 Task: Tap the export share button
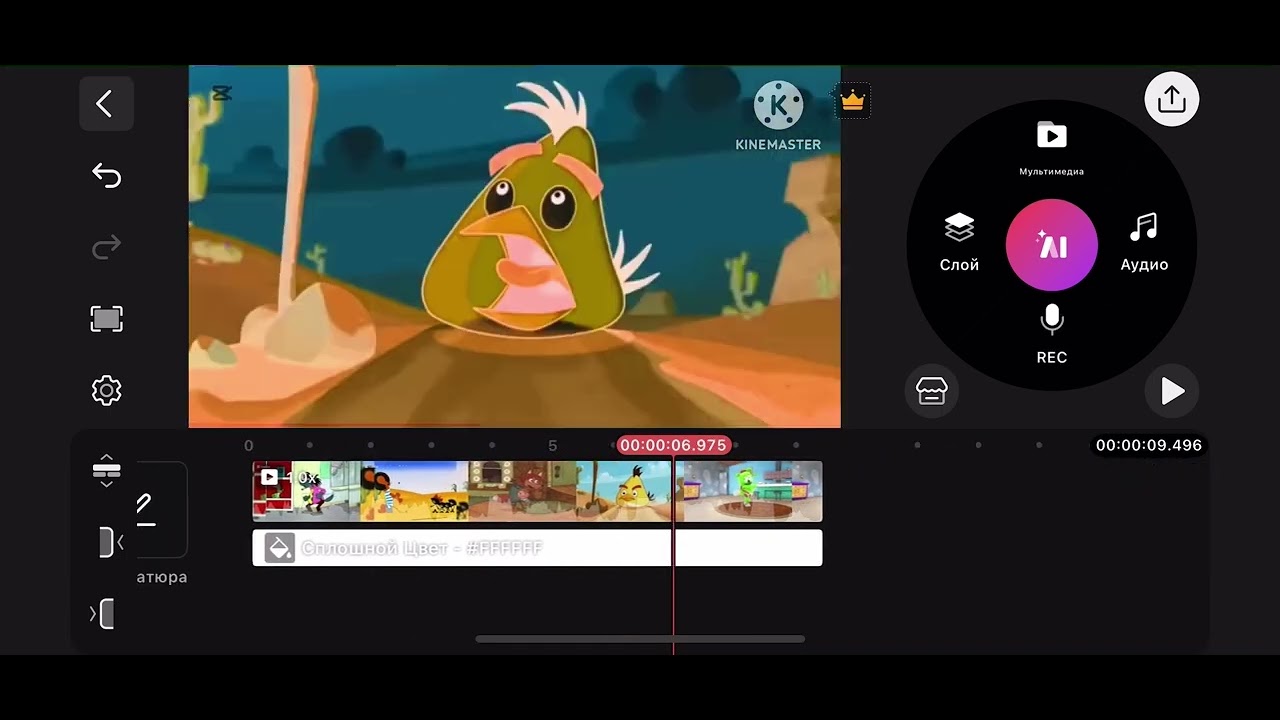[x=1171, y=99]
